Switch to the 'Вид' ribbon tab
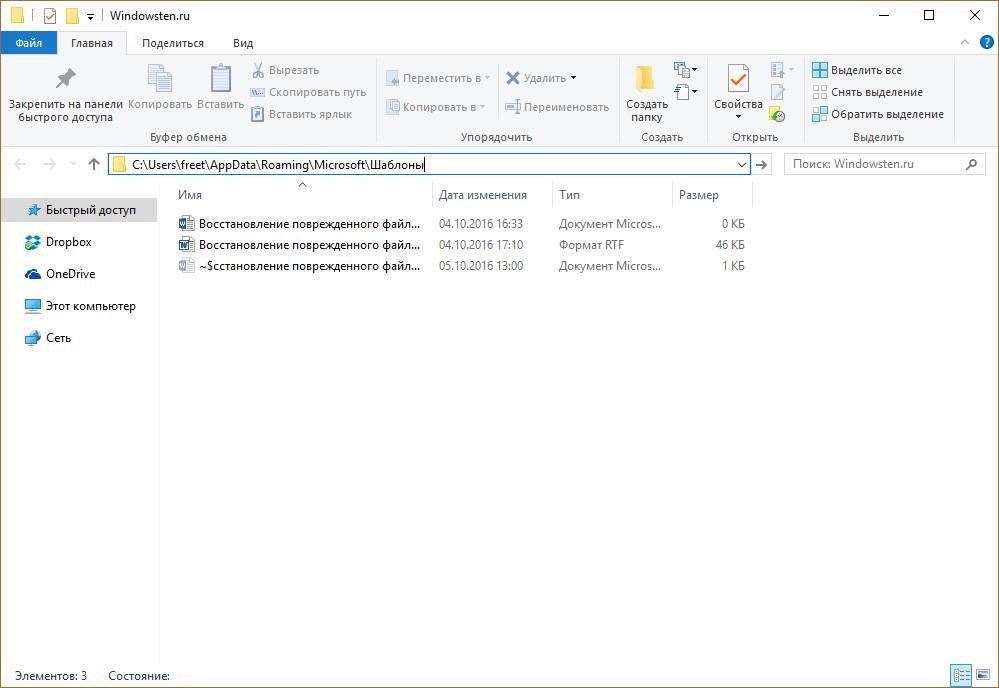The width and height of the screenshot is (999, 688). click(x=243, y=43)
